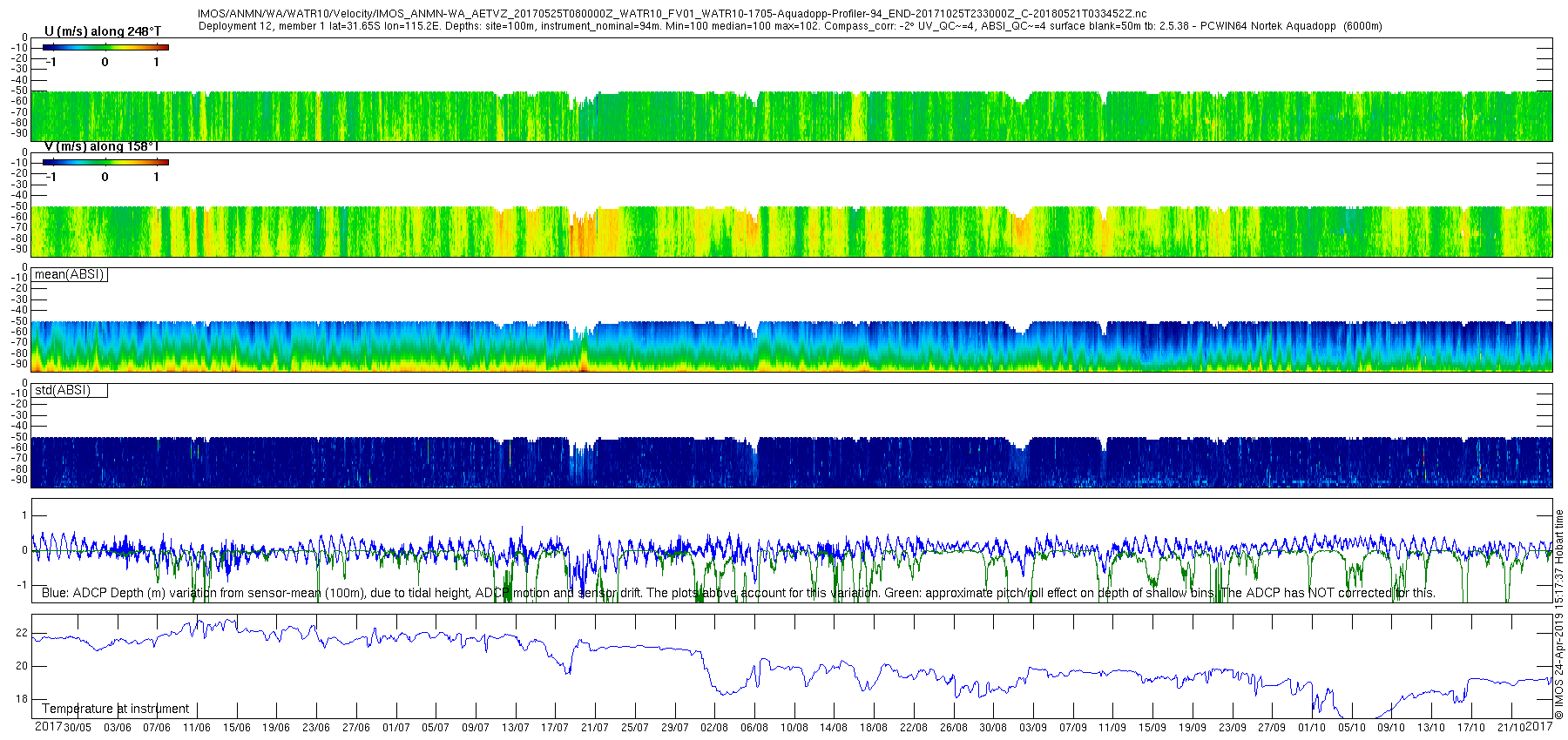Click the 26/08 date tick label
Viewport: 1568px width, 740px height.
click(x=954, y=728)
